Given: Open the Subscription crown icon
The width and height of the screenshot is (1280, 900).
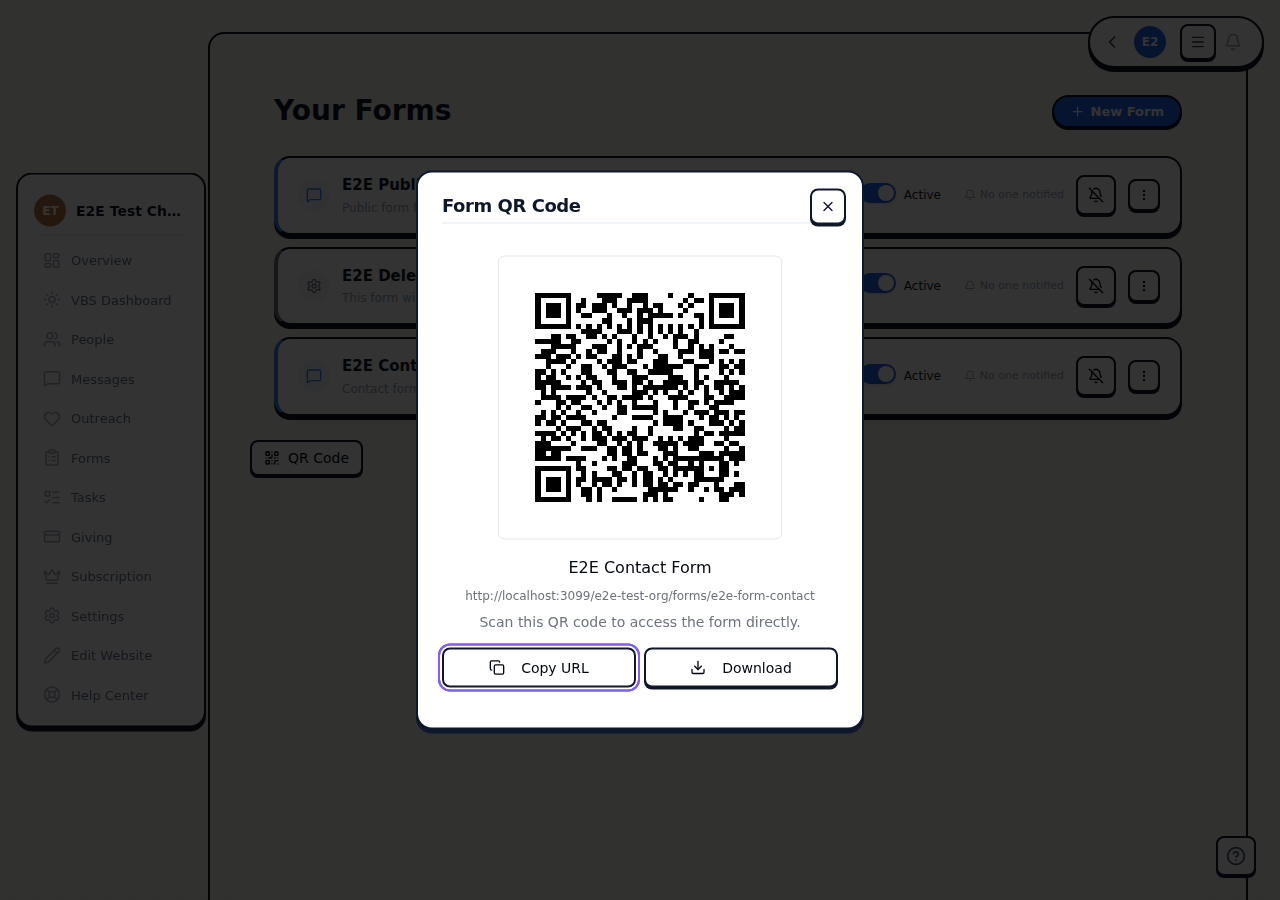Looking at the screenshot, I should click(52, 576).
